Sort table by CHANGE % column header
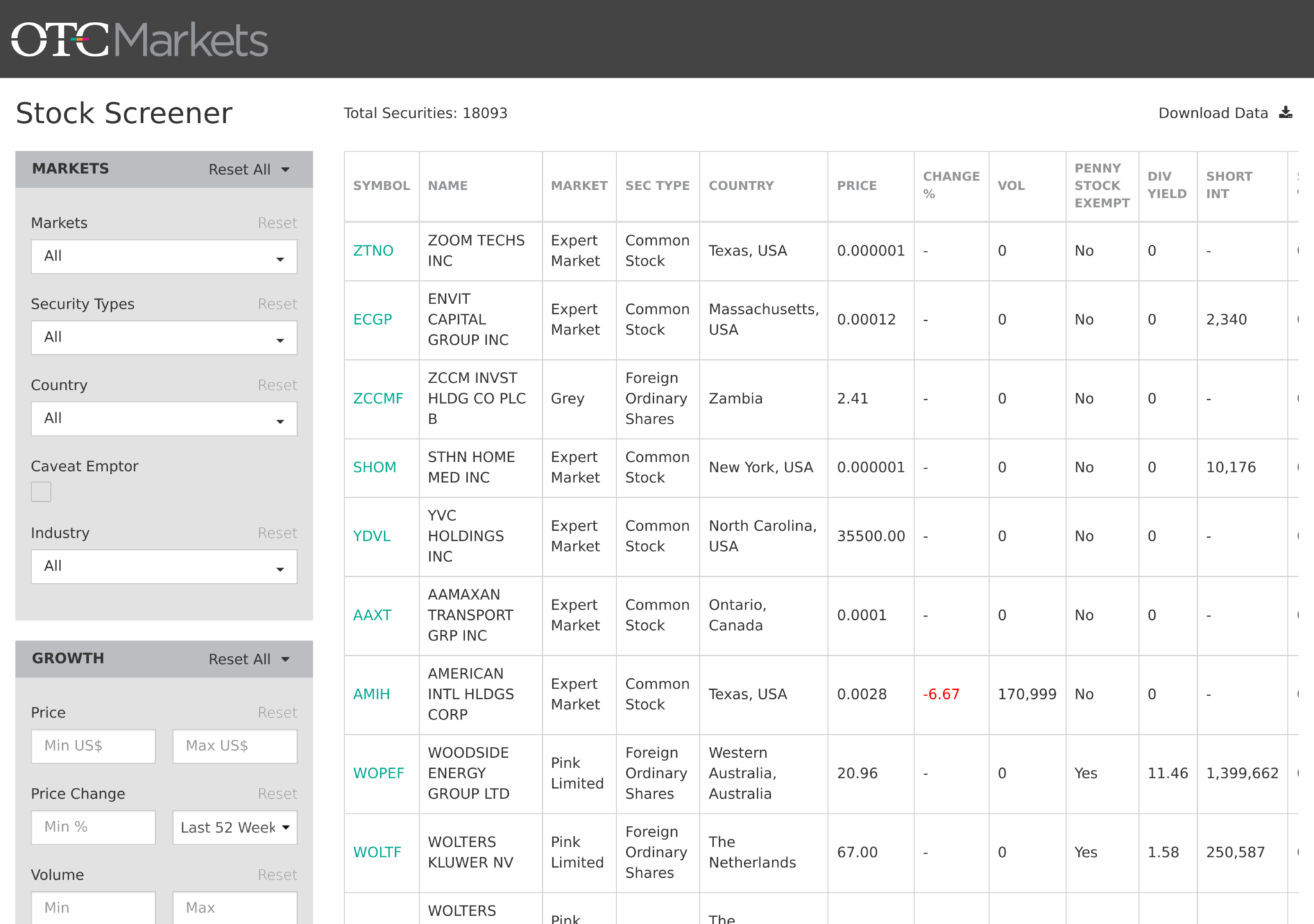 (x=951, y=185)
